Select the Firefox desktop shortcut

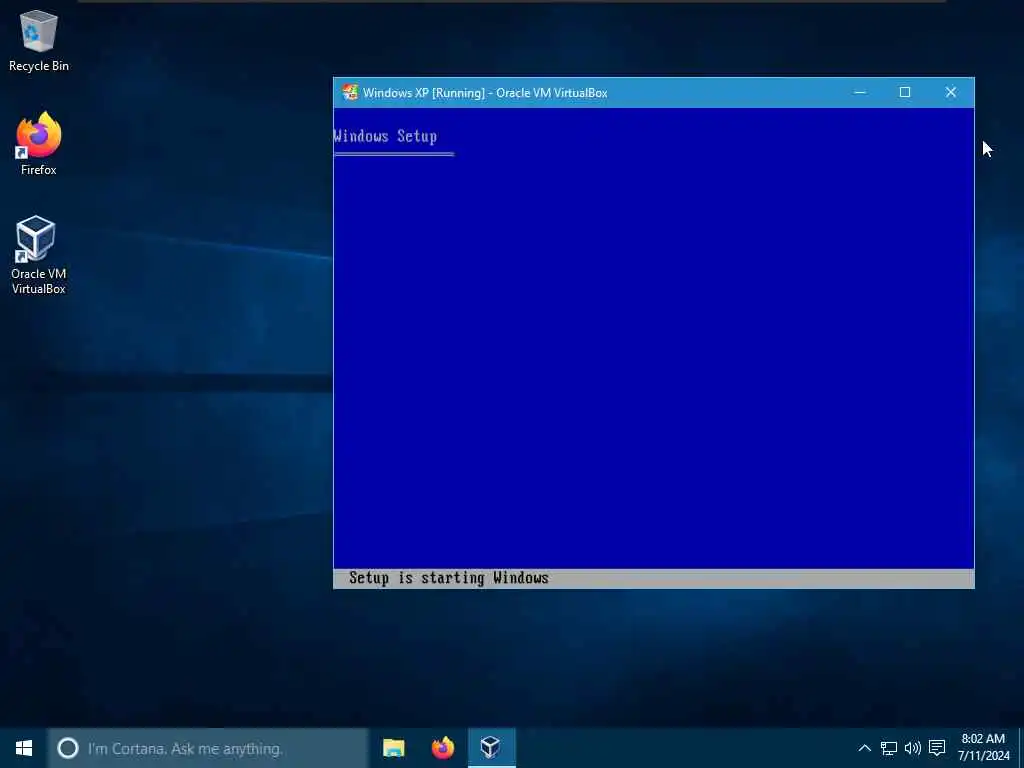pos(39,144)
